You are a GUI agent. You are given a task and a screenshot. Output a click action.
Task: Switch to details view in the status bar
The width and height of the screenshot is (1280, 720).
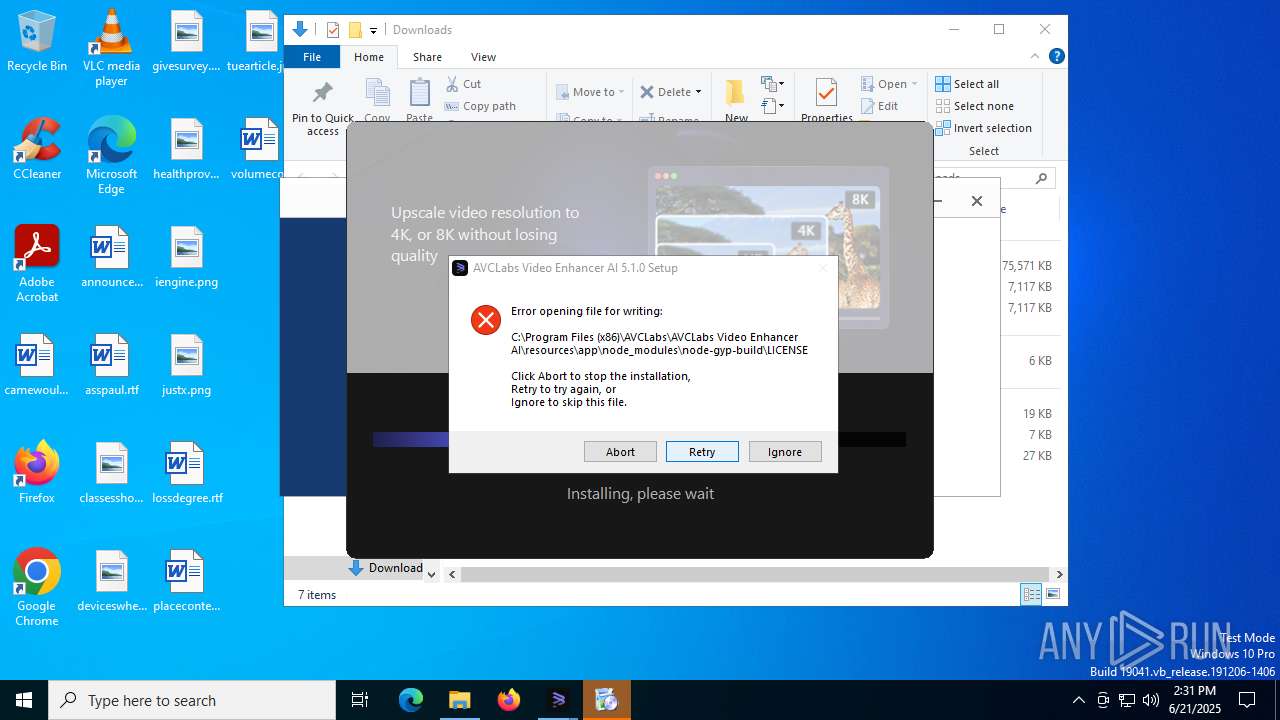pos(1031,594)
